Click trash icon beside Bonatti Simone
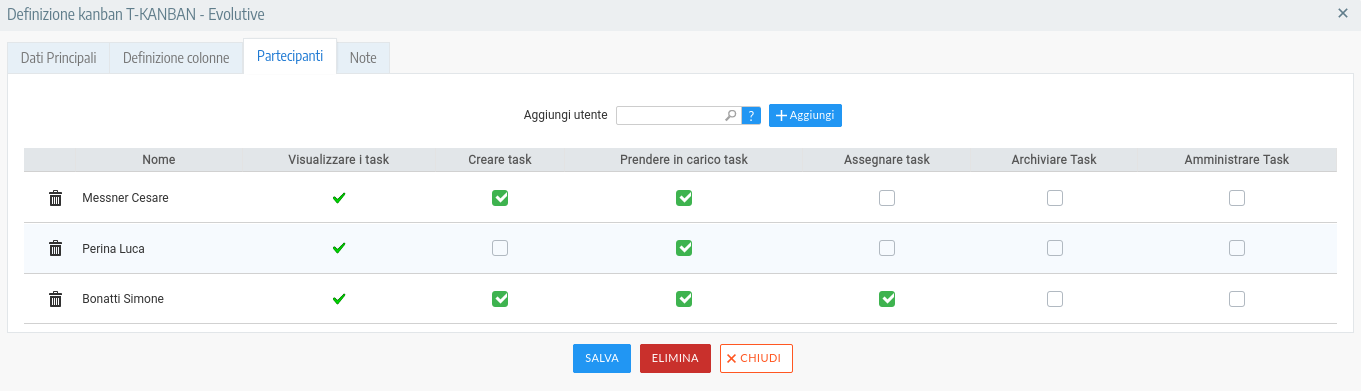Image resolution: width=1361 pixels, height=391 pixels. coord(56,299)
